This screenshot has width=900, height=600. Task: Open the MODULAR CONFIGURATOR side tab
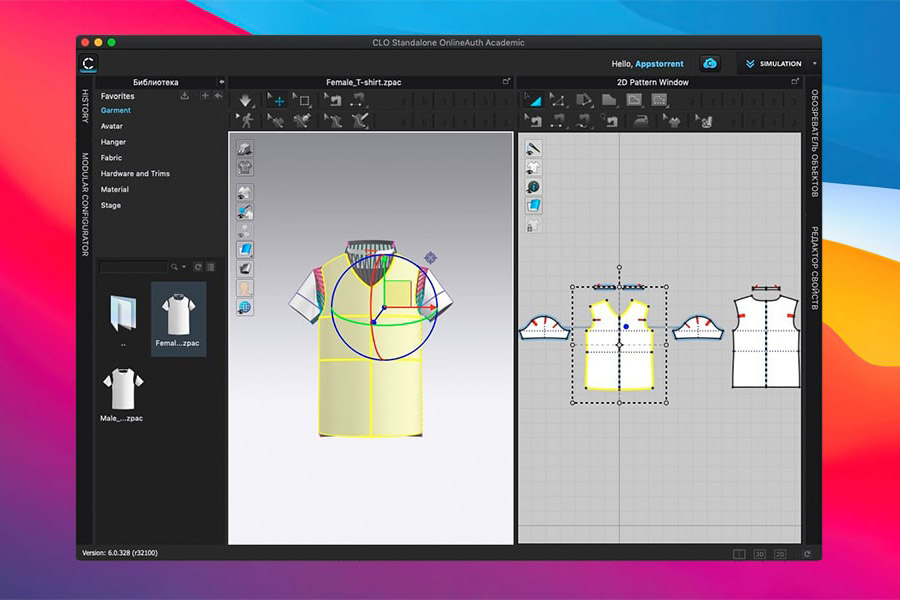pos(85,205)
